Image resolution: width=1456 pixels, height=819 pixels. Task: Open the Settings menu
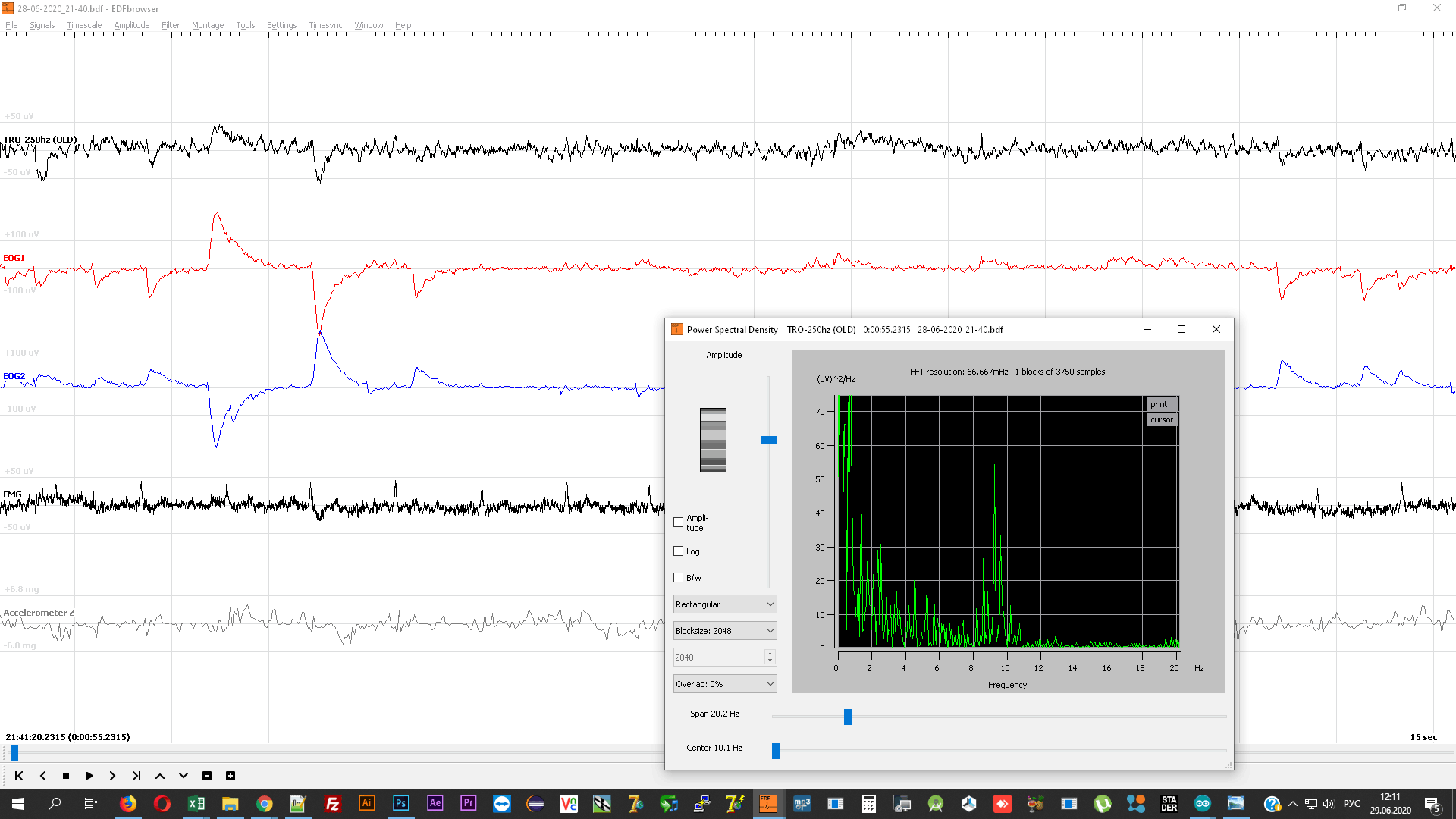pyautogui.click(x=282, y=25)
